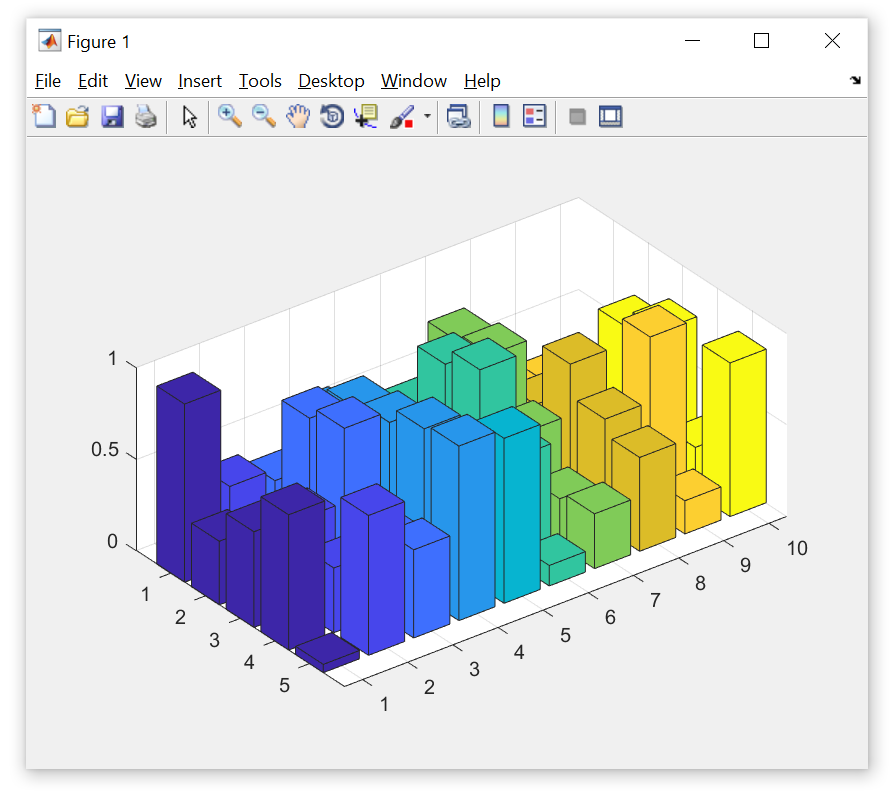Open the Desktop menu
This screenshot has height=792, width=890.
(x=331, y=81)
